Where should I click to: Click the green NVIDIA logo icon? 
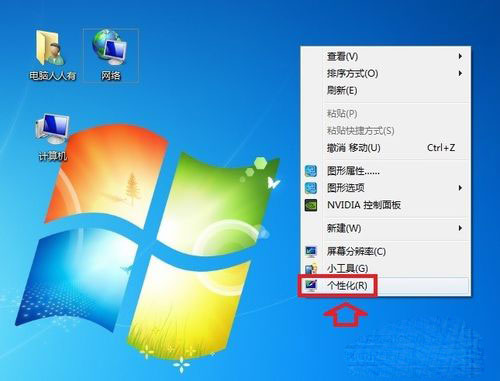coord(311,205)
